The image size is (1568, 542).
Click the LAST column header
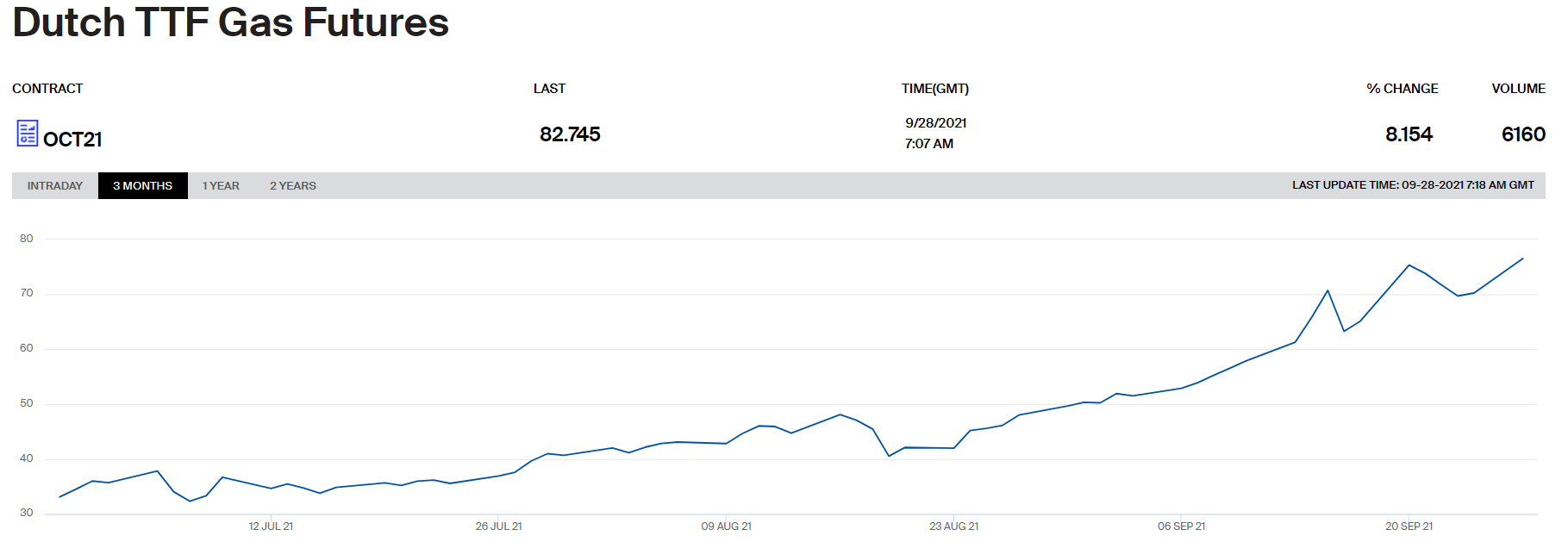pos(549,89)
